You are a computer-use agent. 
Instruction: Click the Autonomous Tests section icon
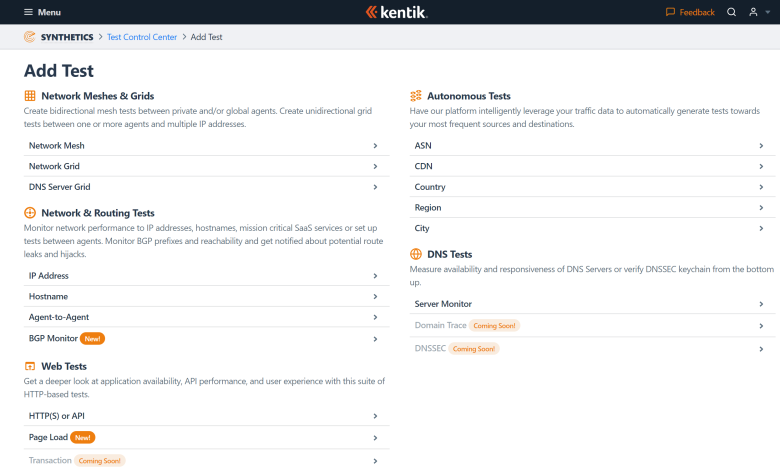(x=416, y=96)
